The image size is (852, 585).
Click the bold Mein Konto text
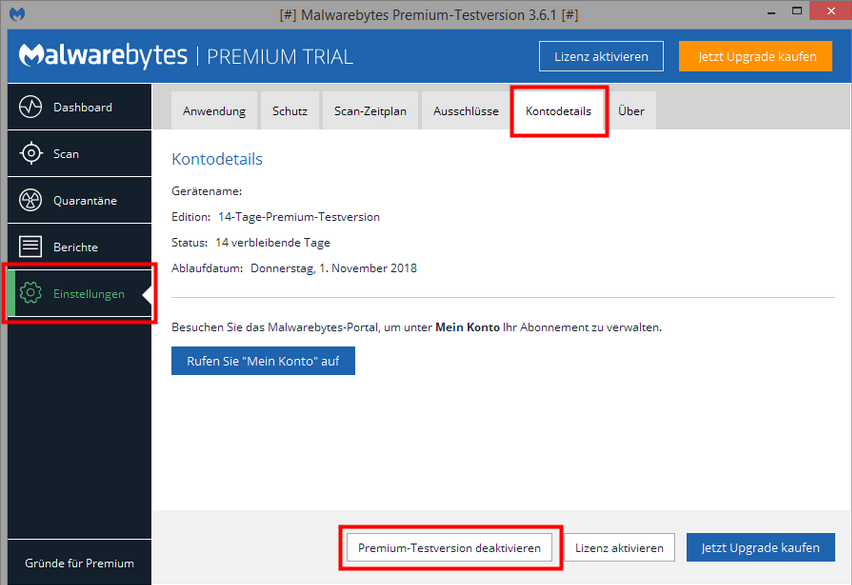(467, 327)
